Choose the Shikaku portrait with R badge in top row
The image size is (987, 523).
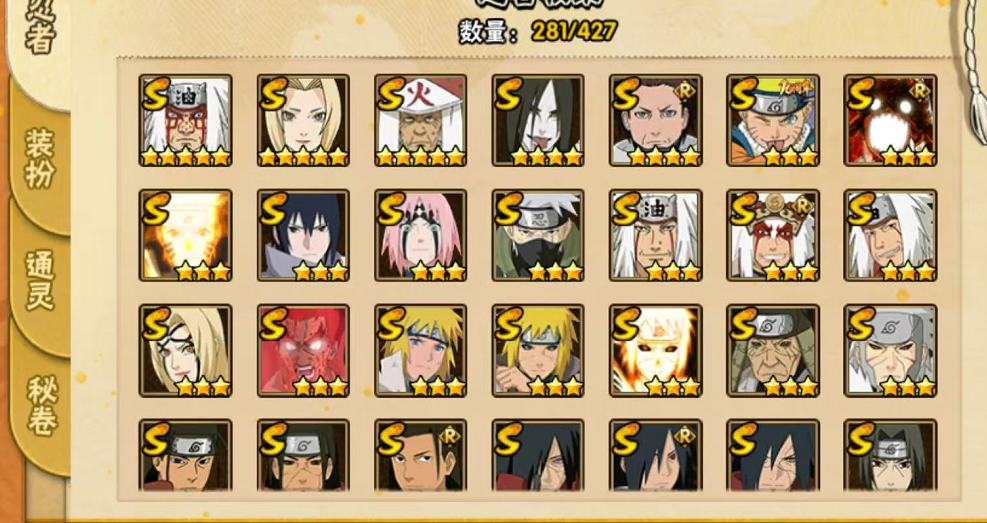pos(656,120)
